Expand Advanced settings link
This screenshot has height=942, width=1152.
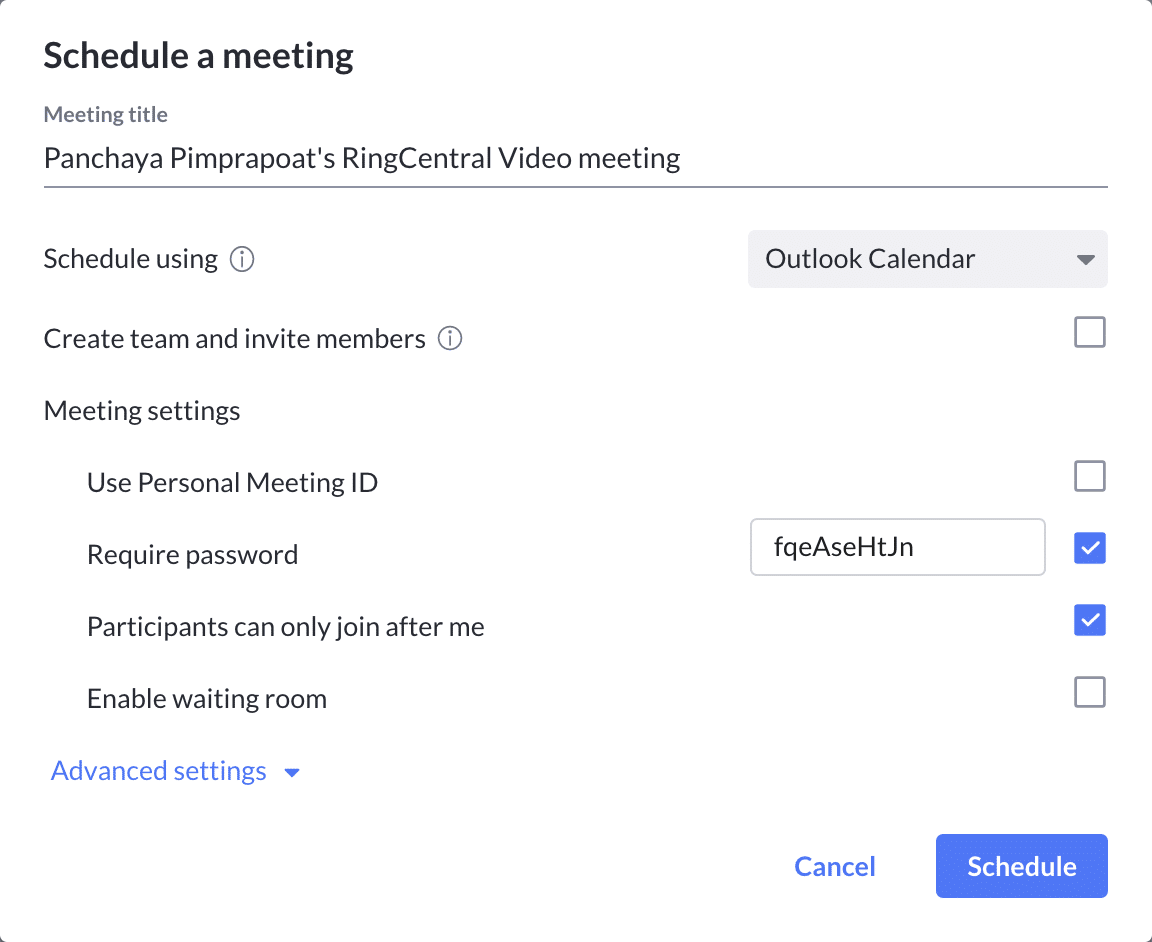159,772
